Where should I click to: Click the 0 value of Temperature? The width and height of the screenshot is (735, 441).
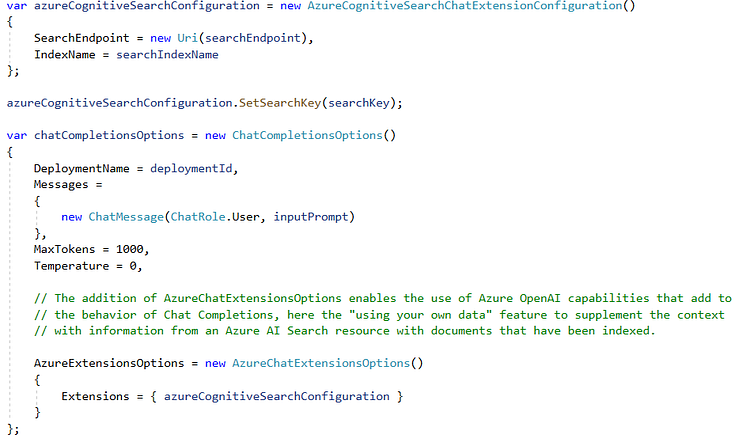(133, 266)
